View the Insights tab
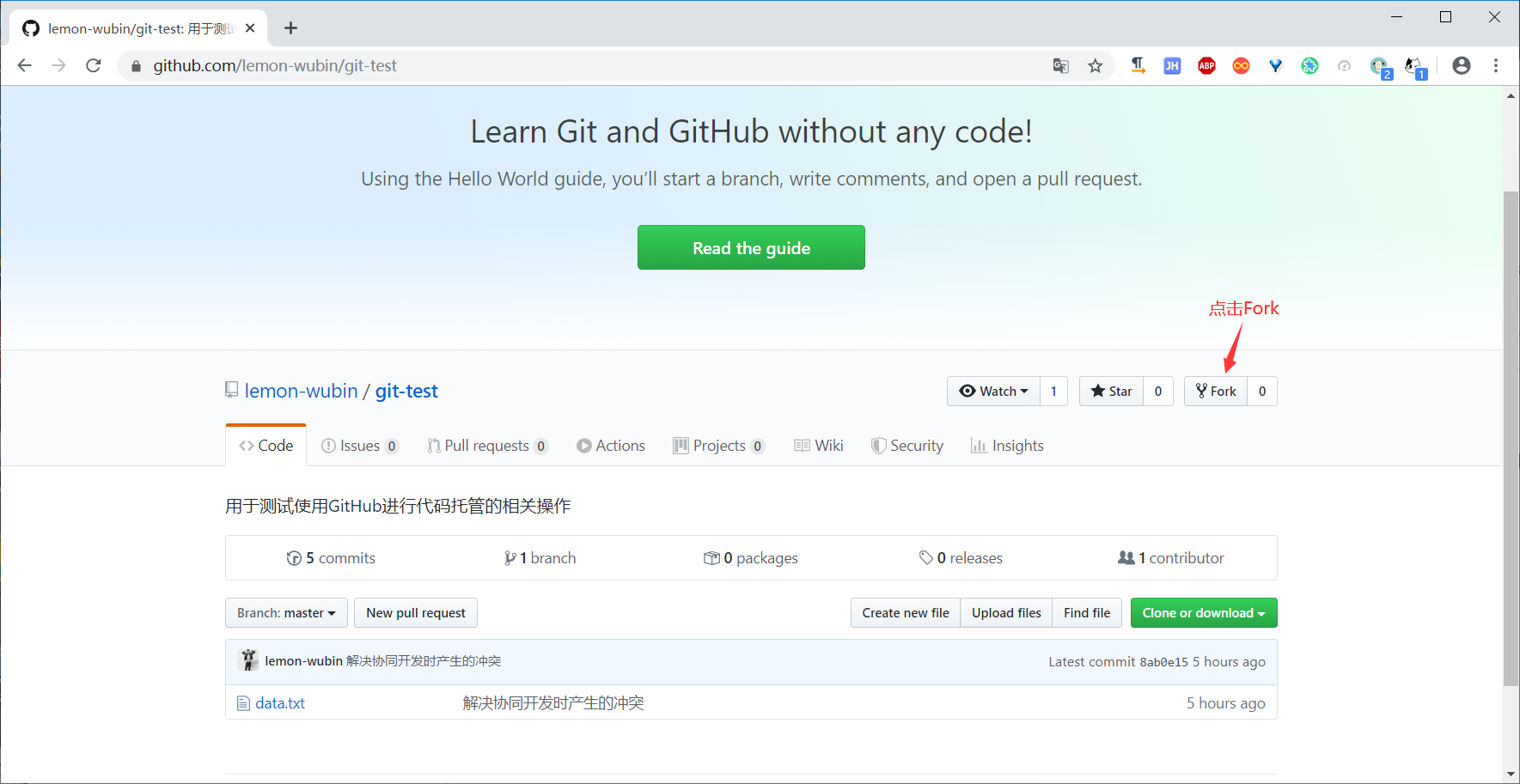This screenshot has width=1520, height=784. [x=1007, y=446]
